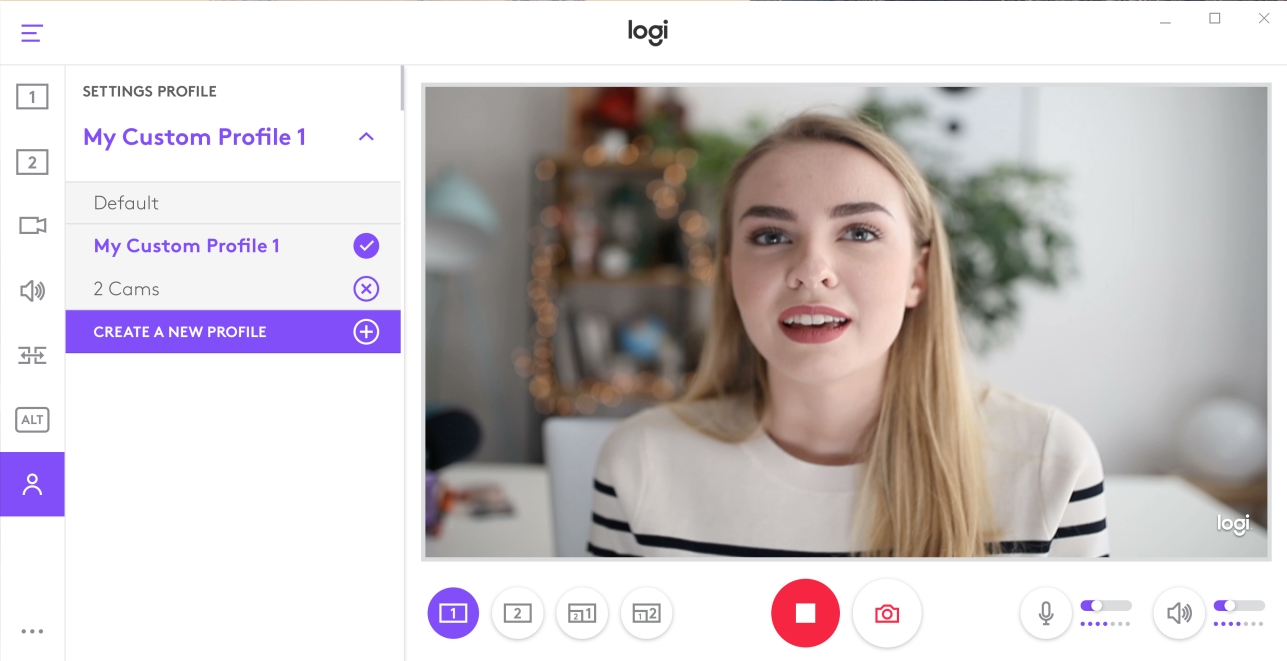Open the transitions settings sidebar icon

pos(32,355)
